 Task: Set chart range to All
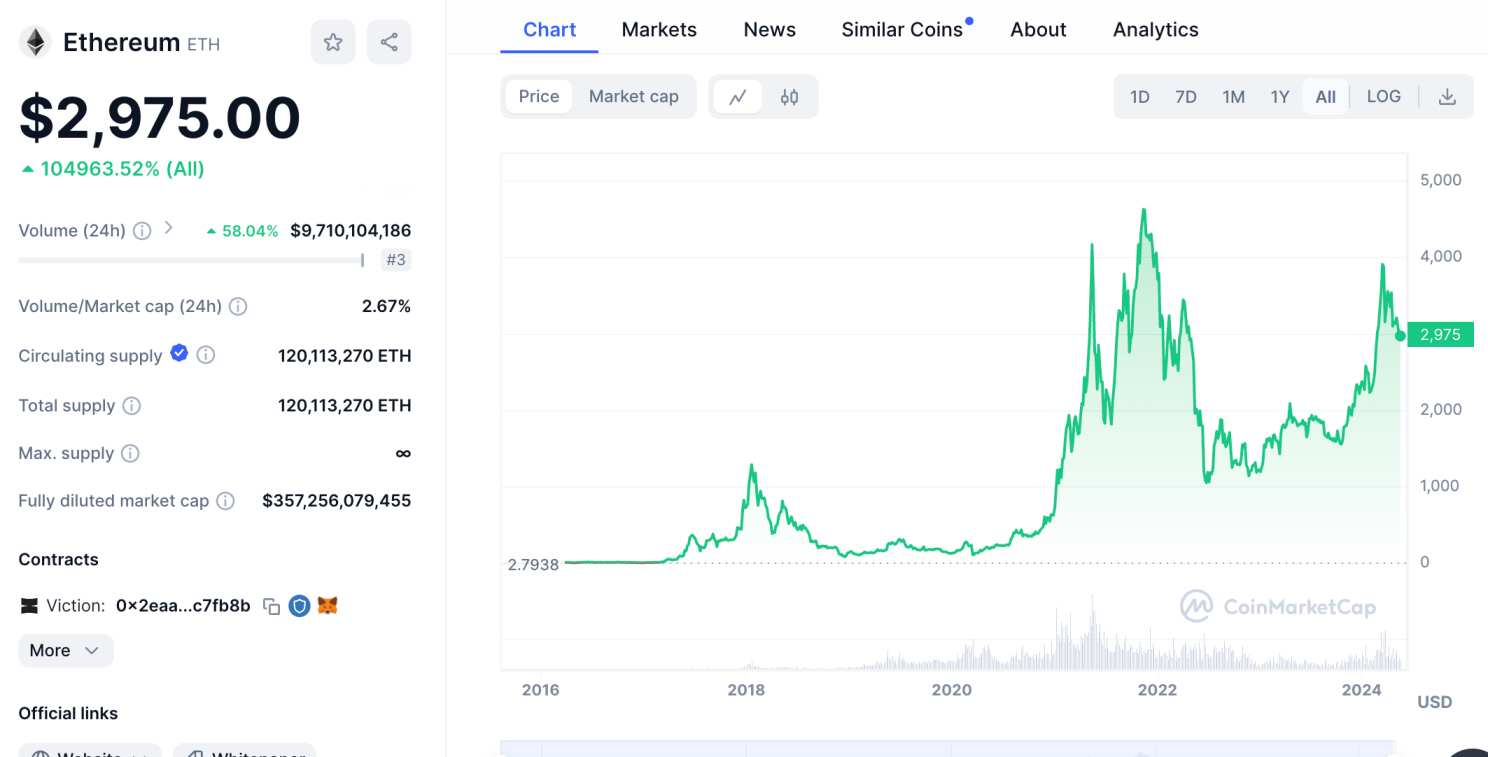pos(1326,97)
